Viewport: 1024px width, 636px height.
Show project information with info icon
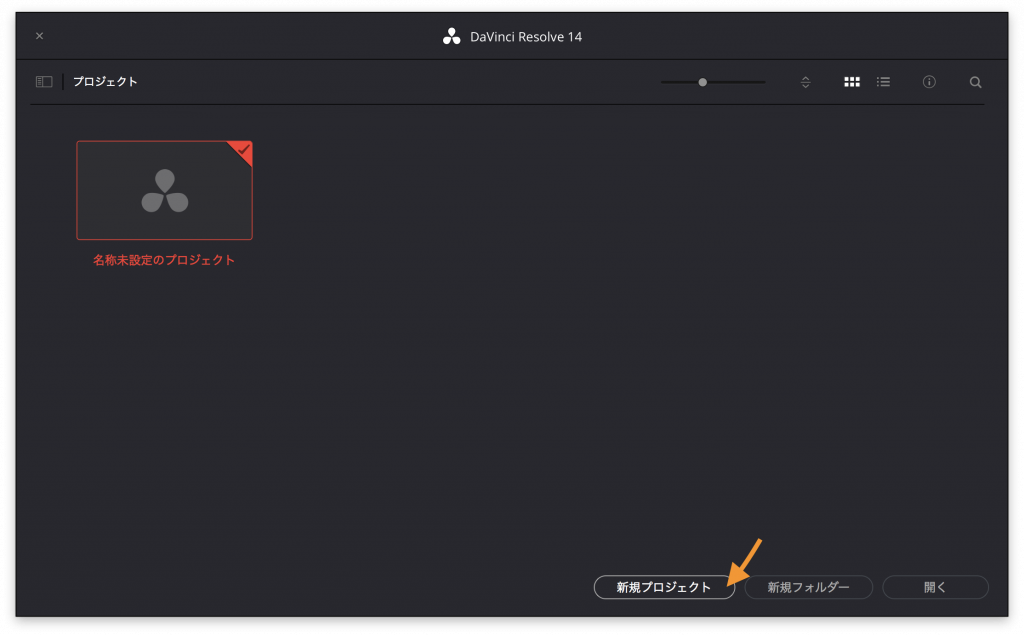click(929, 82)
